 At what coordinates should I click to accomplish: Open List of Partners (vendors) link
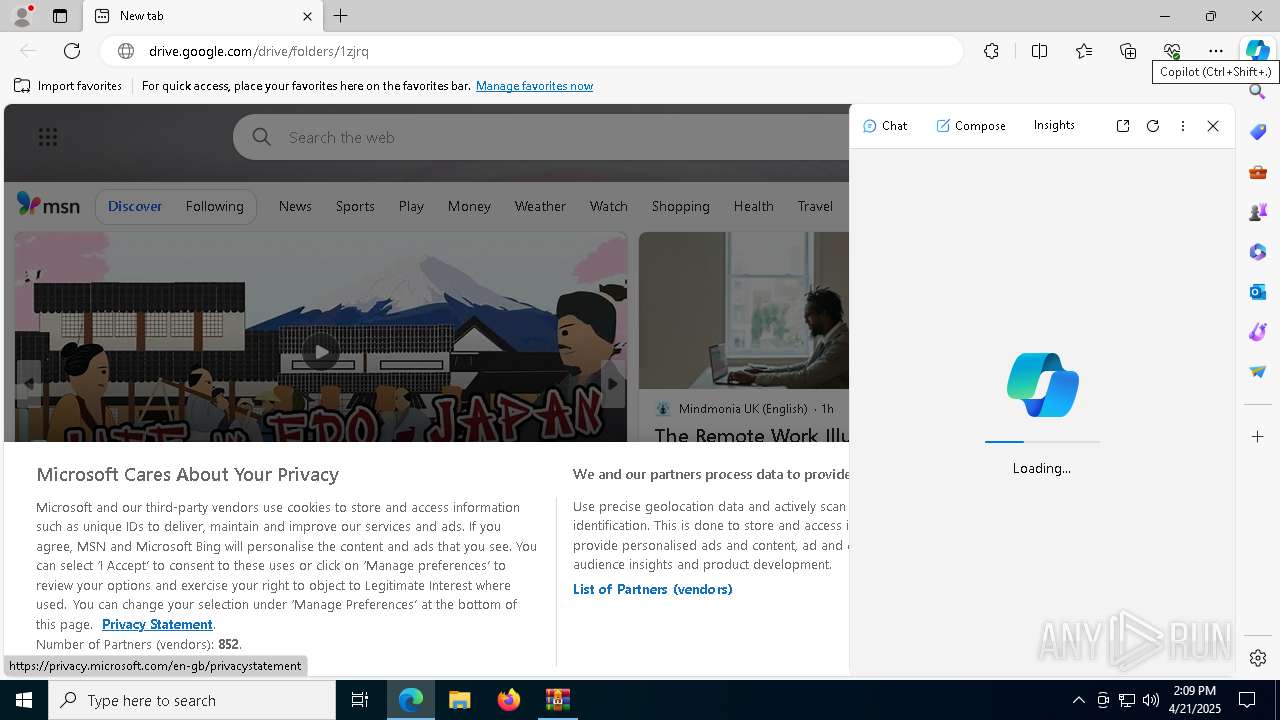[x=653, y=589]
